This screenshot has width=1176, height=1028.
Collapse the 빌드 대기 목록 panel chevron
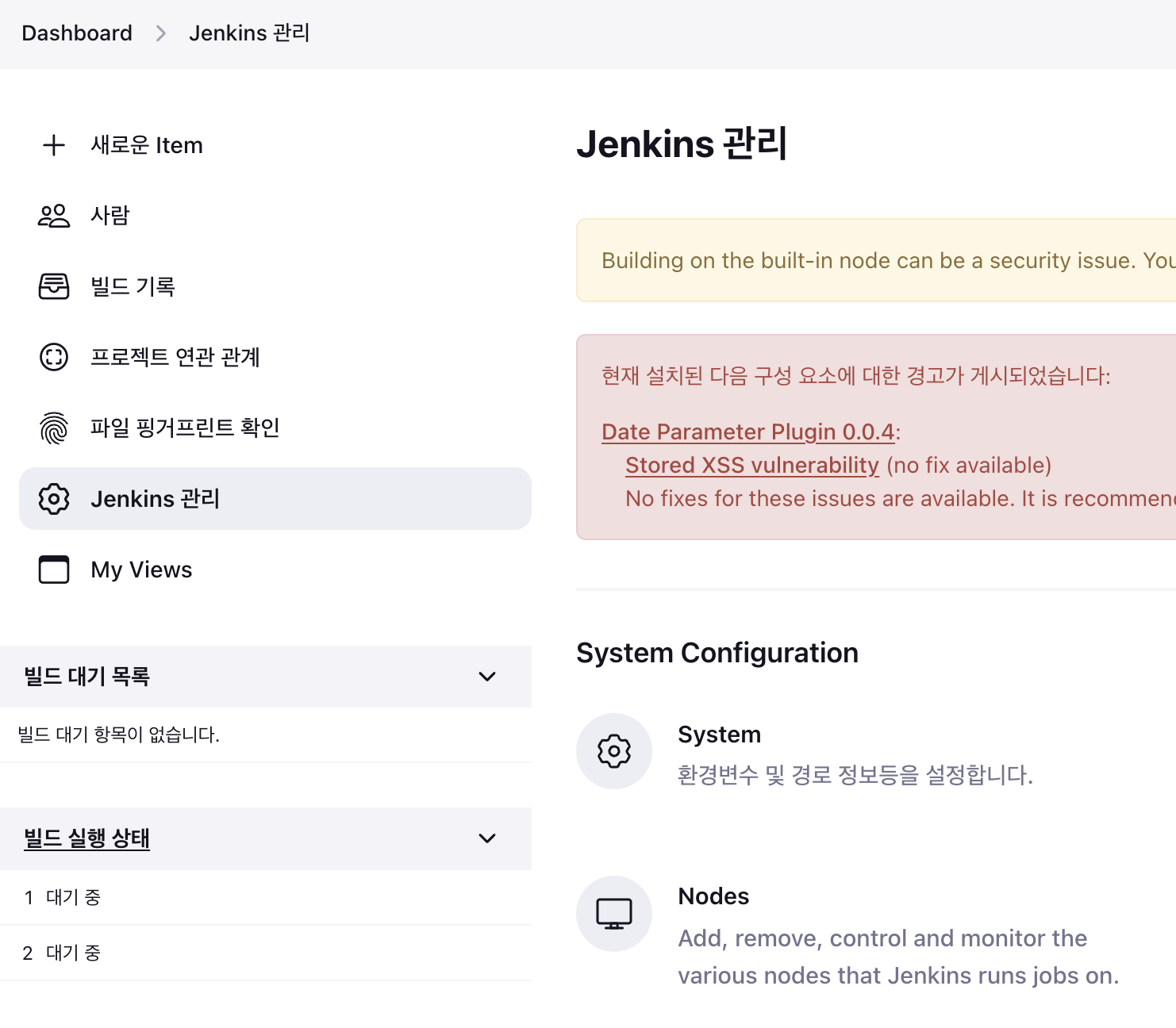487,677
